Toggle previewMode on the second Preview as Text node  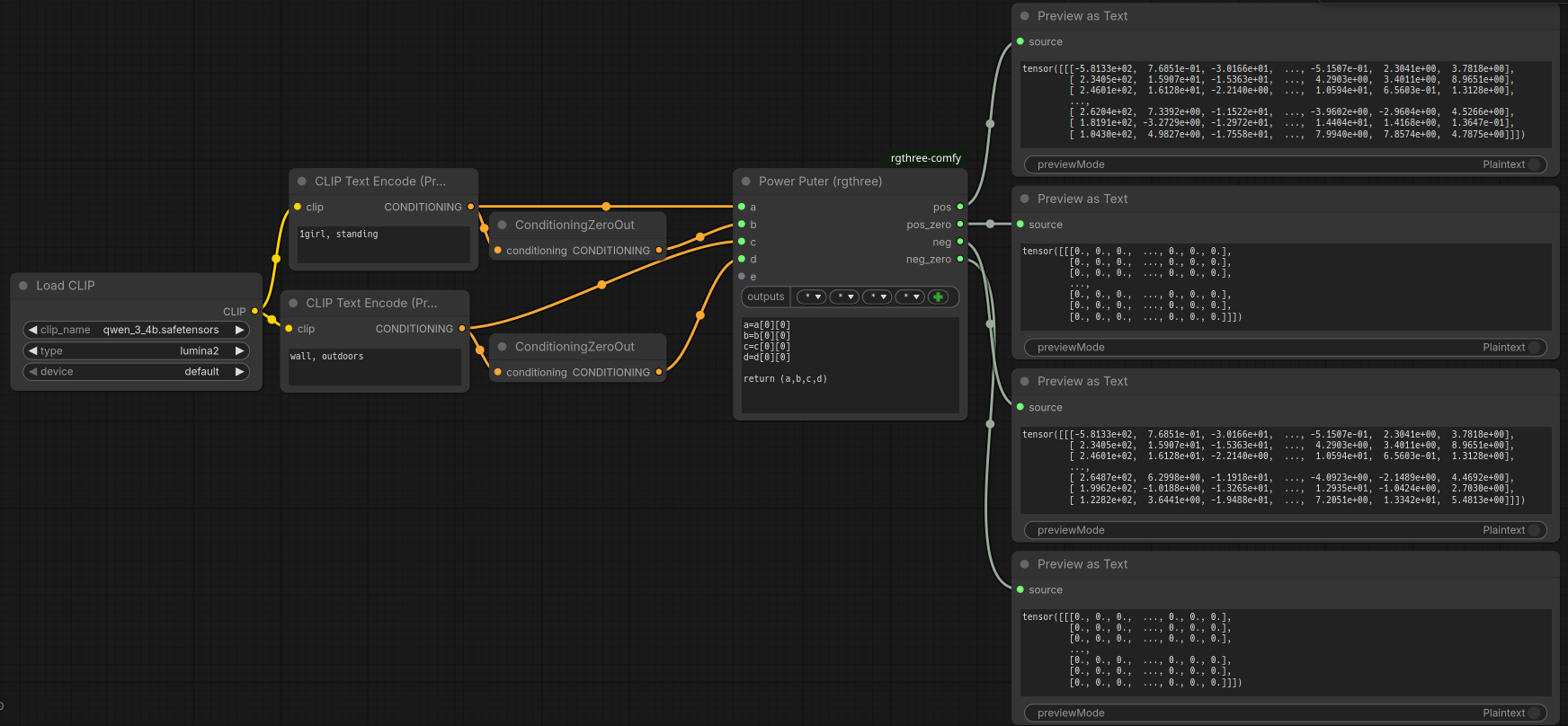[1286, 348]
